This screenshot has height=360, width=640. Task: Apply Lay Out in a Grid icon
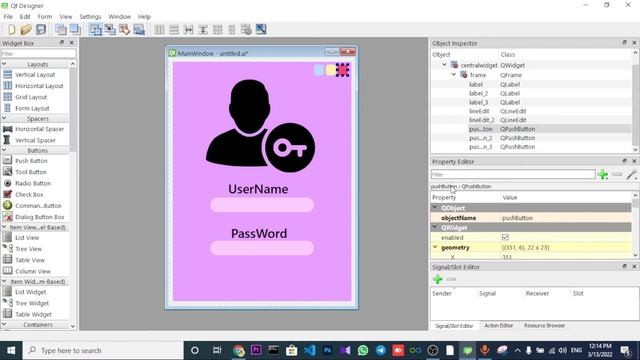click(218, 29)
